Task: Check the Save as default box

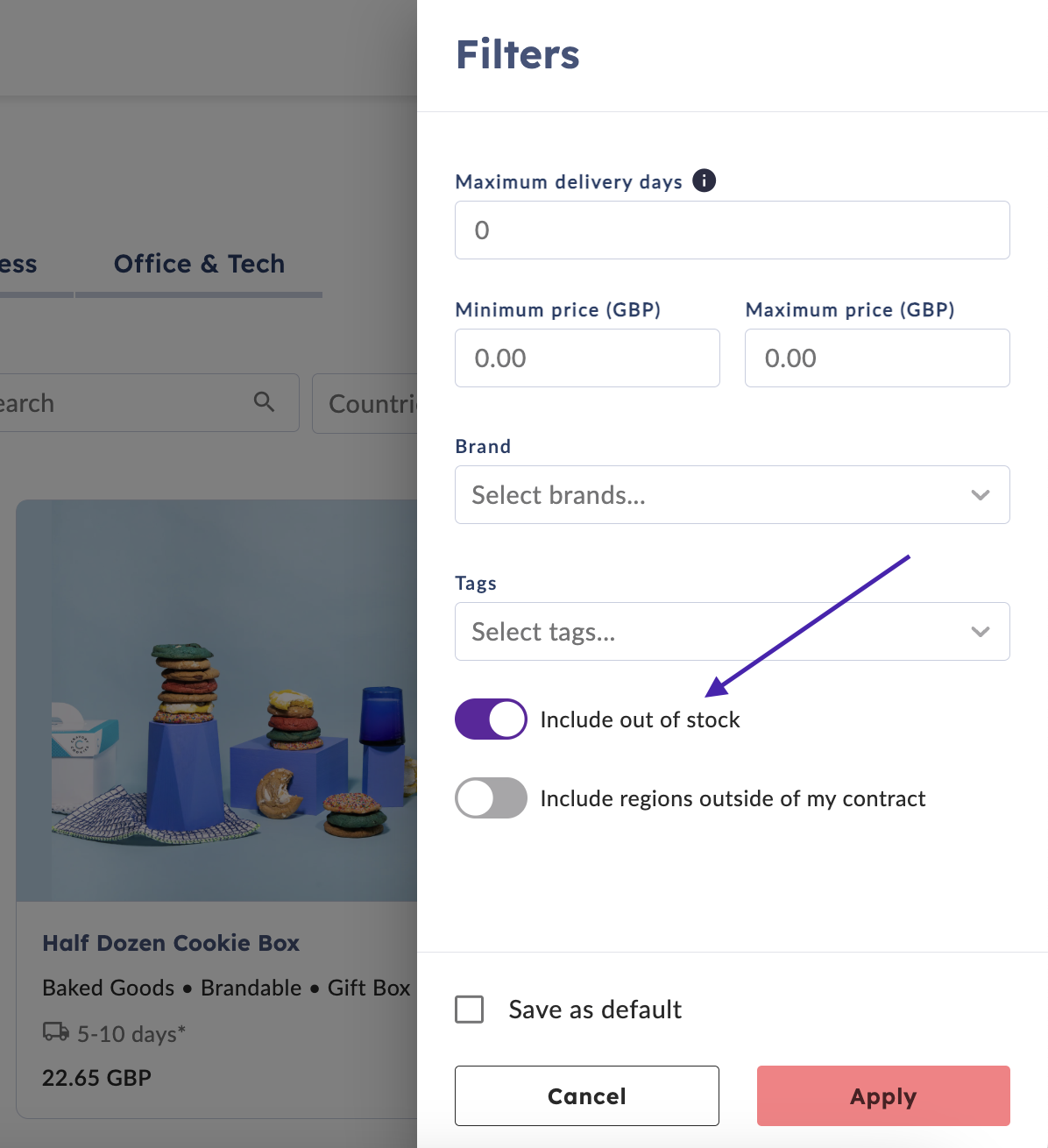Action: 470,1010
